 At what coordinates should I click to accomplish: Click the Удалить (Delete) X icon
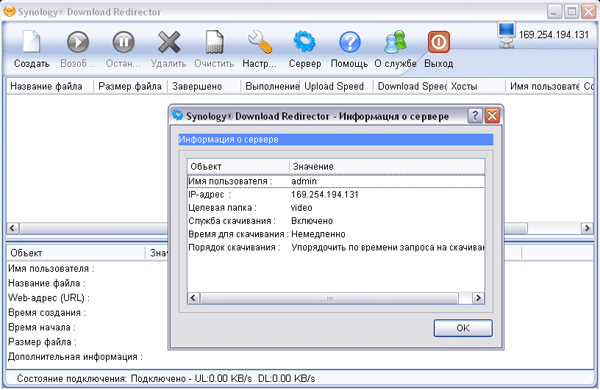point(169,41)
